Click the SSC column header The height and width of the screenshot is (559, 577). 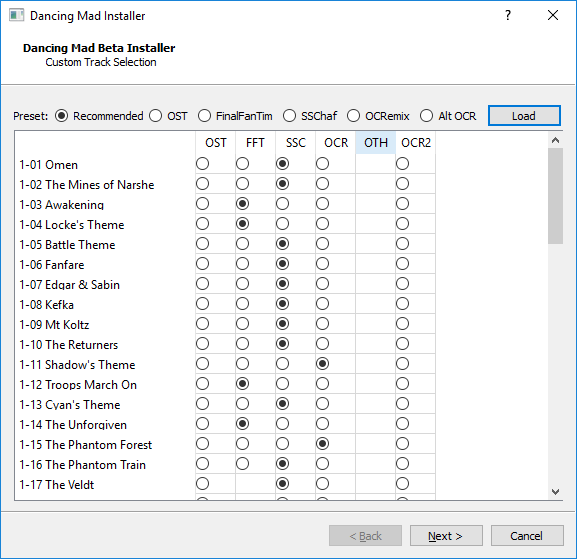pyautogui.click(x=295, y=143)
